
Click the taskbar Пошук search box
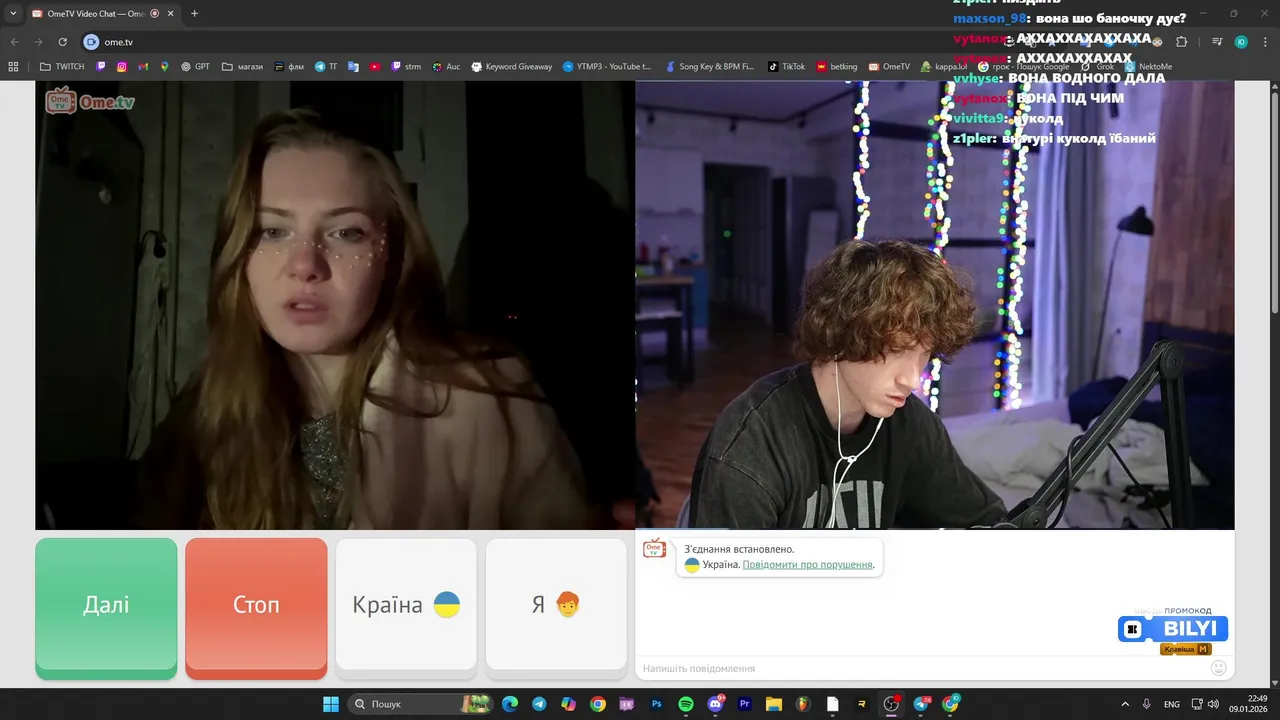pos(420,704)
